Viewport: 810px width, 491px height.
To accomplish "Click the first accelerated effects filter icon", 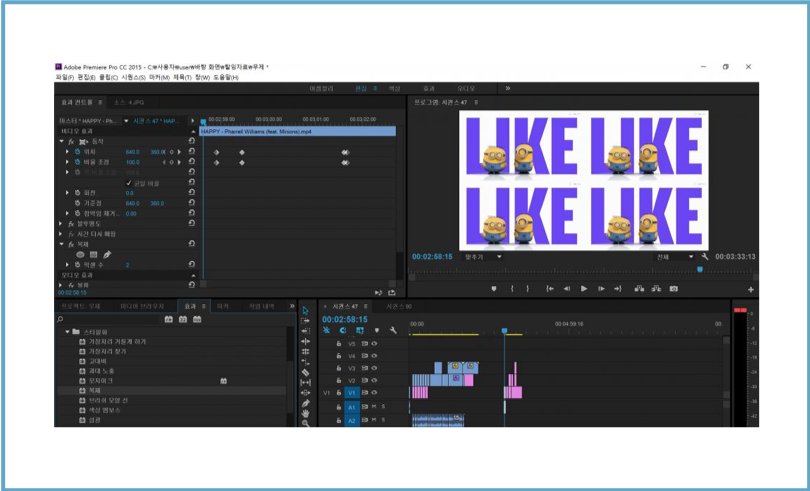I will coord(168,320).
